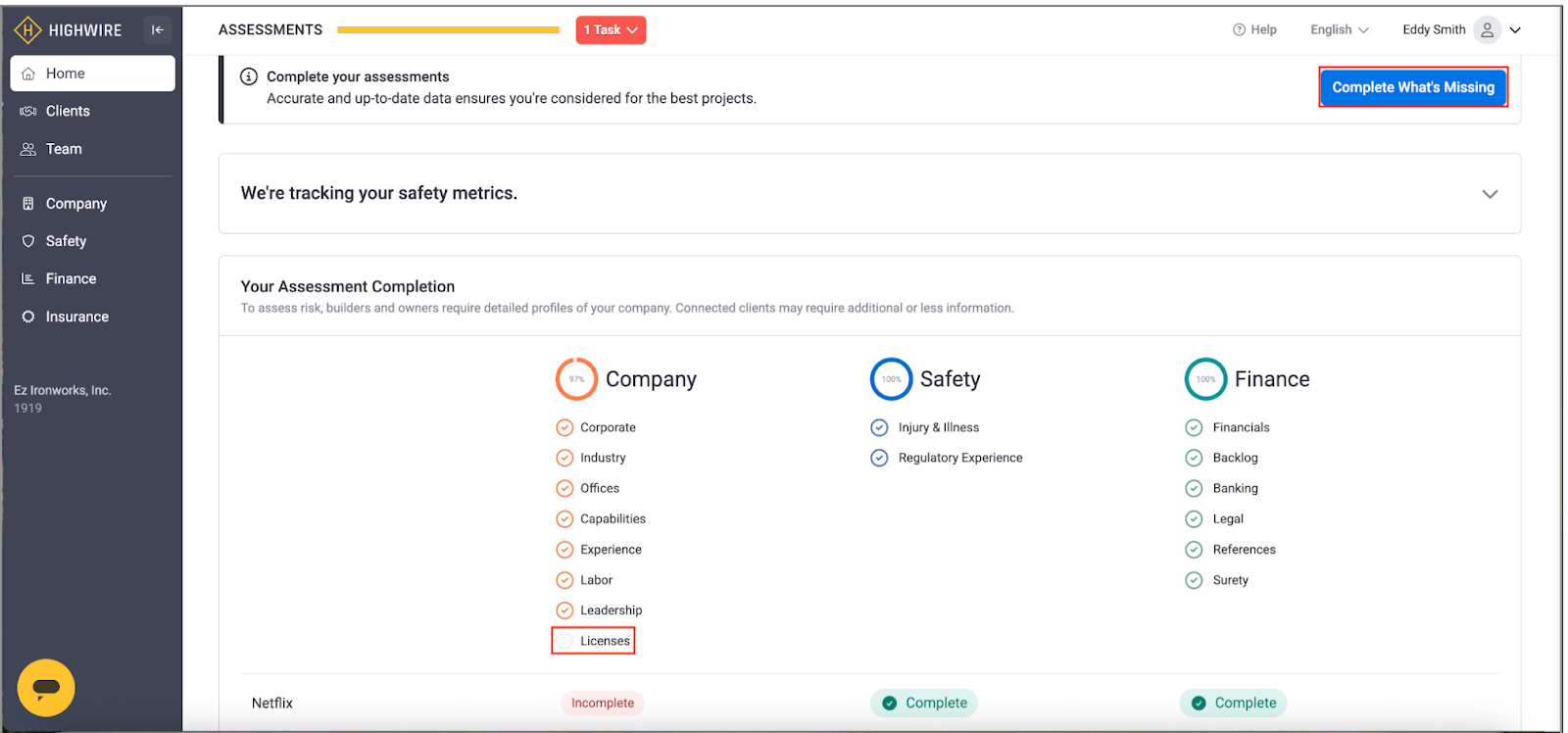The height and width of the screenshot is (733, 1568).
Task: Click the user avatar icon
Action: [1487, 30]
